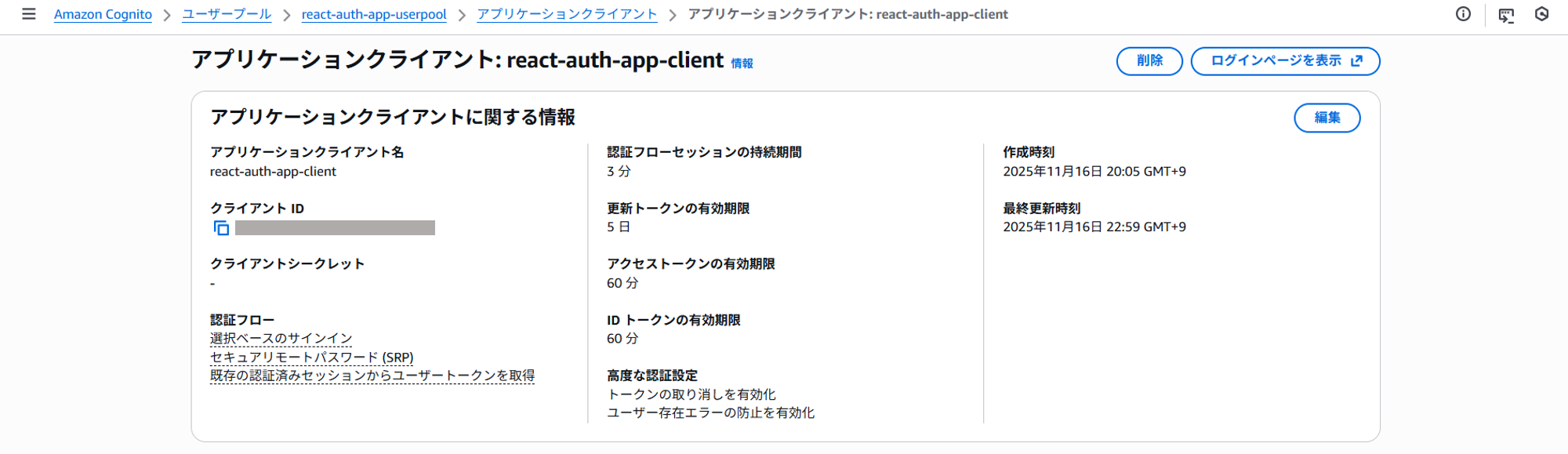Click the 認証フローセッションの持続期間 label

(x=704, y=152)
